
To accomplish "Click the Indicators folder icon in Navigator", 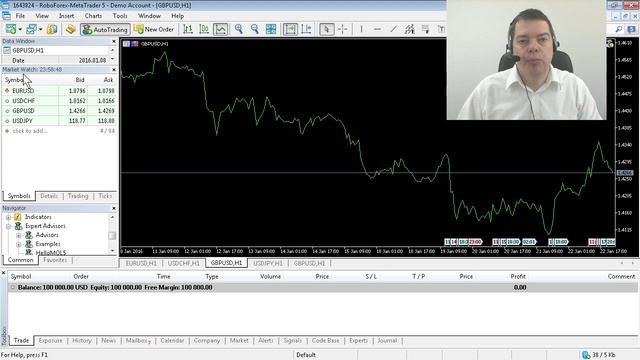I will pos(18,217).
